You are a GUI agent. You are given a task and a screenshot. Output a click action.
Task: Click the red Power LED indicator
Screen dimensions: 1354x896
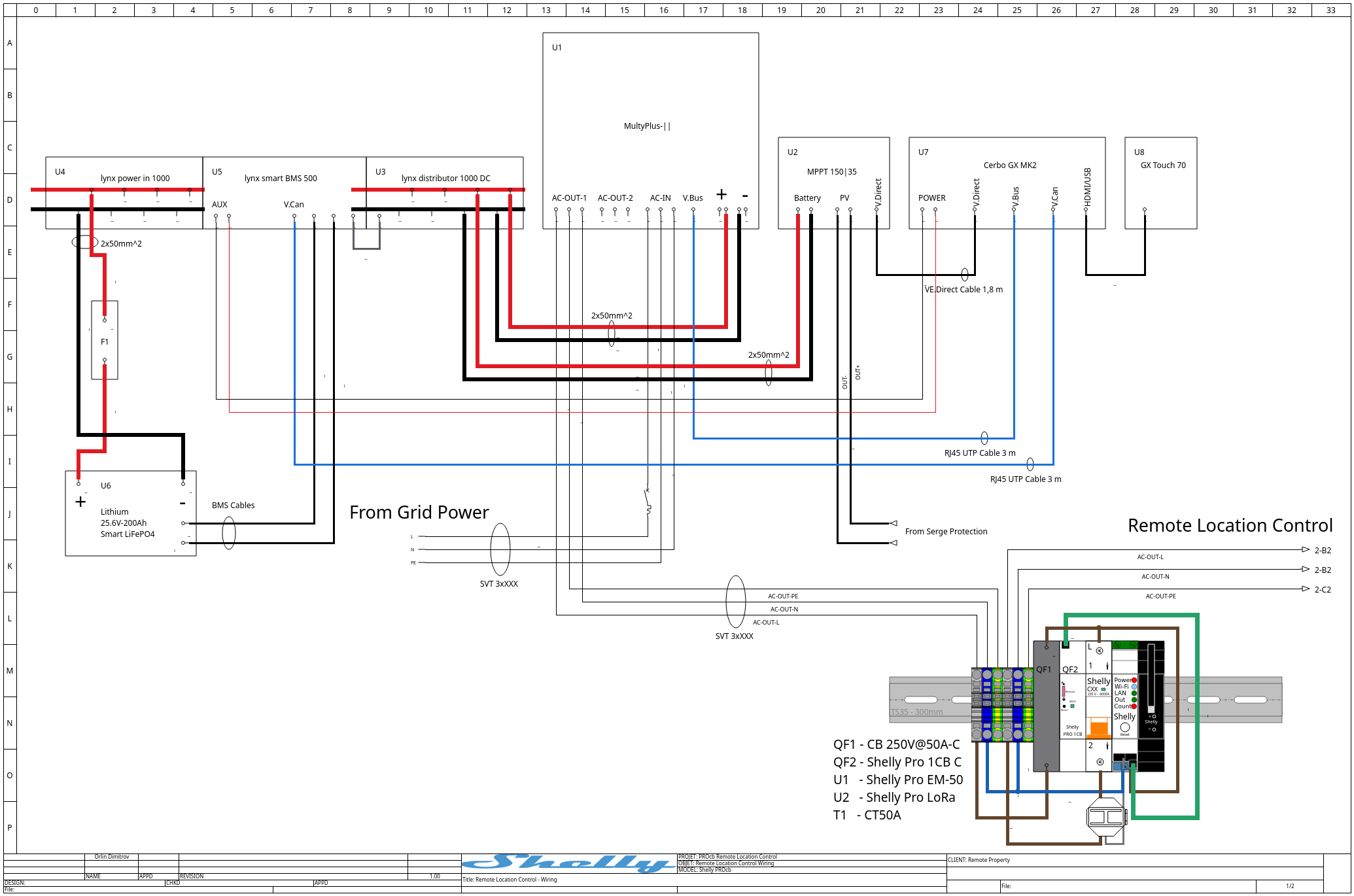(1134, 680)
